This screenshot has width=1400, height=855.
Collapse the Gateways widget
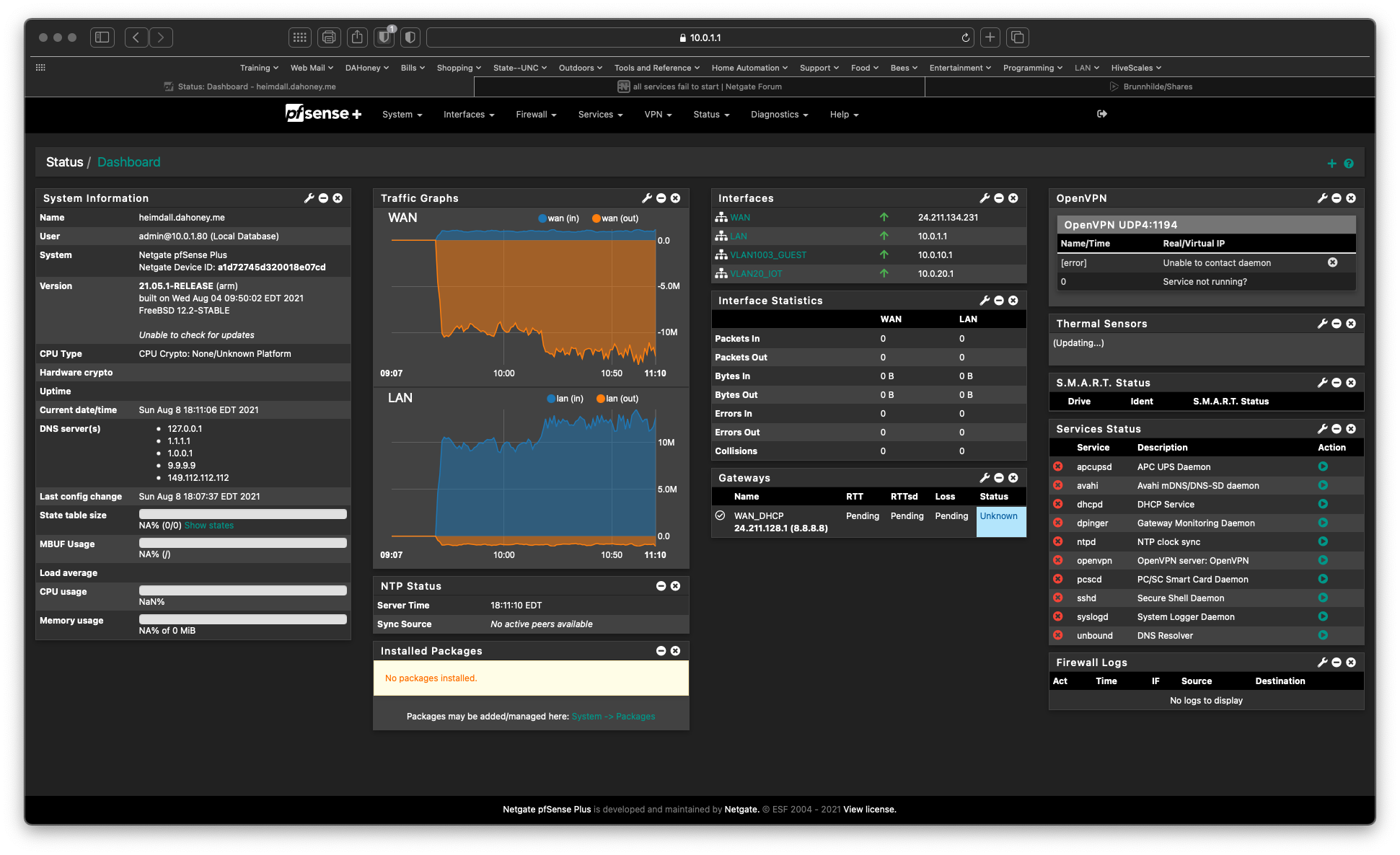coord(999,478)
